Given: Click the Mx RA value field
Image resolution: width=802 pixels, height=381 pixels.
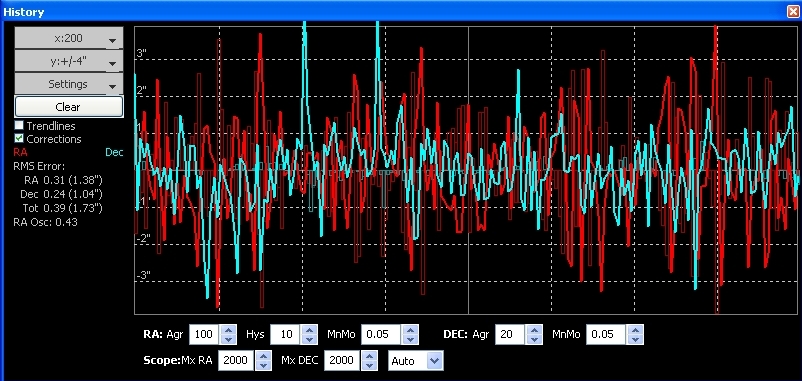Looking at the screenshot, I should (236, 361).
